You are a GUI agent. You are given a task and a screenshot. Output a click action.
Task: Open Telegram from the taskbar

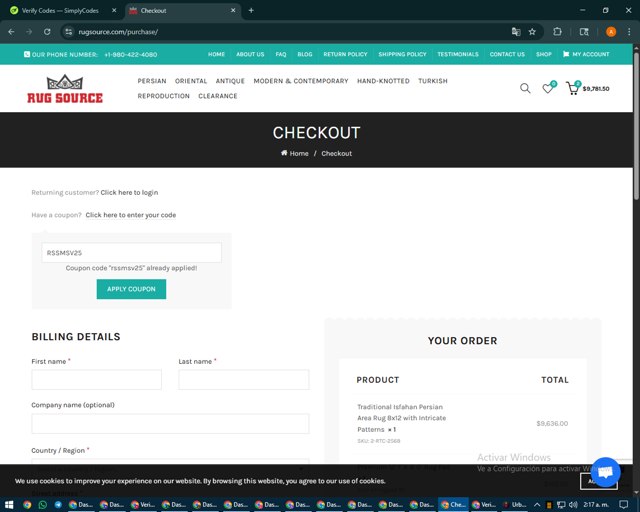(58, 505)
